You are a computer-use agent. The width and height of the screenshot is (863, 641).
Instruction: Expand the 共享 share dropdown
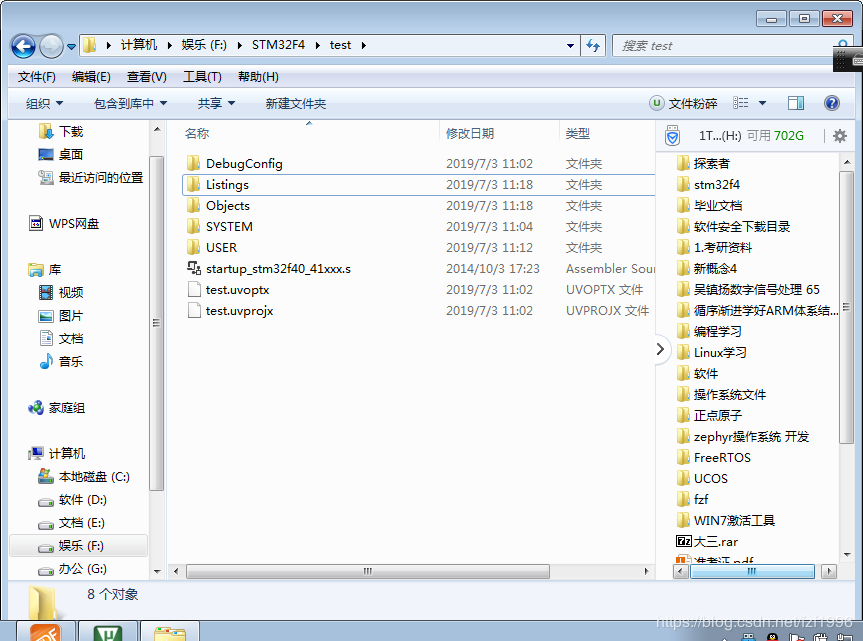click(216, 103)
